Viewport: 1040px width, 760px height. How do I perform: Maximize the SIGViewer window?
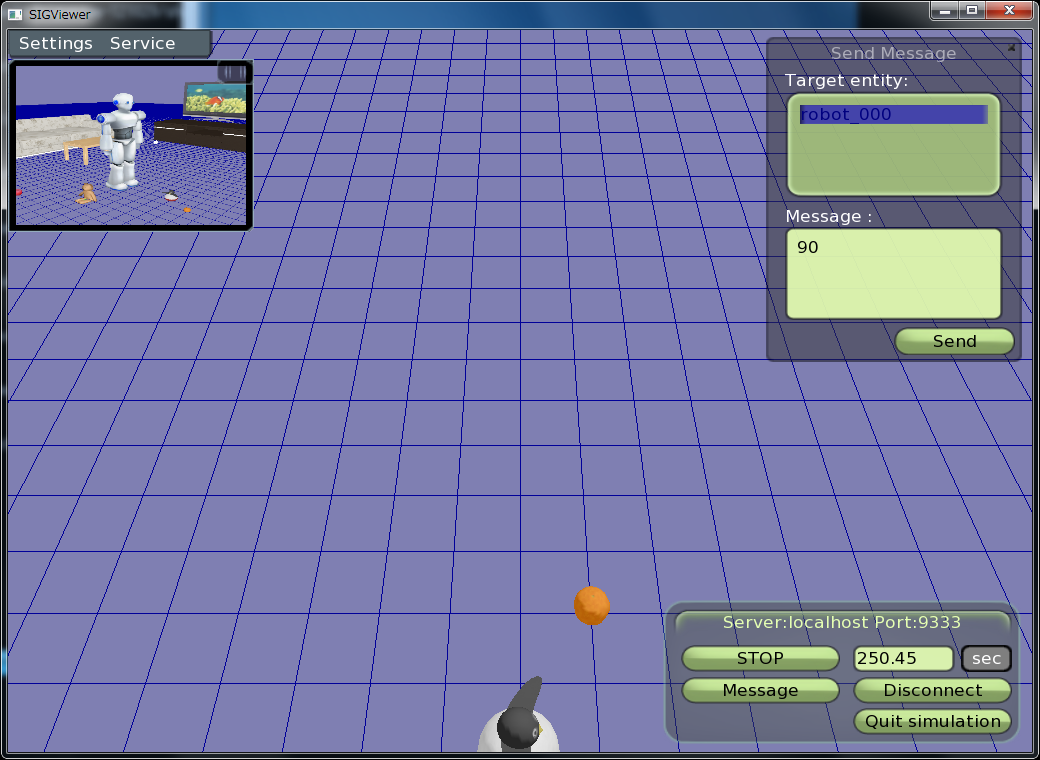click(971, 10)
